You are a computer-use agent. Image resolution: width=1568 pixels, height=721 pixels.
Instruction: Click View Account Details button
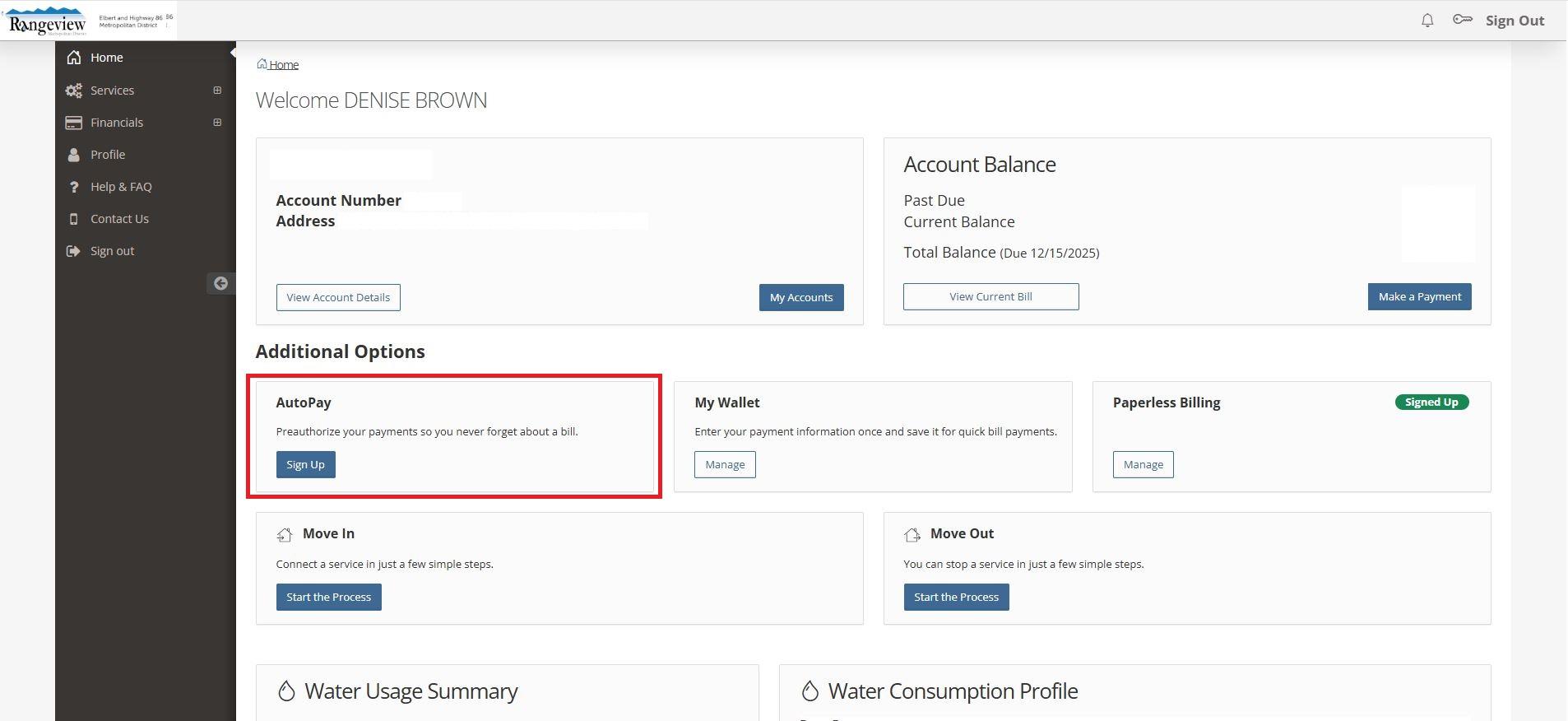pyautogui.click(x=338, y=297)
